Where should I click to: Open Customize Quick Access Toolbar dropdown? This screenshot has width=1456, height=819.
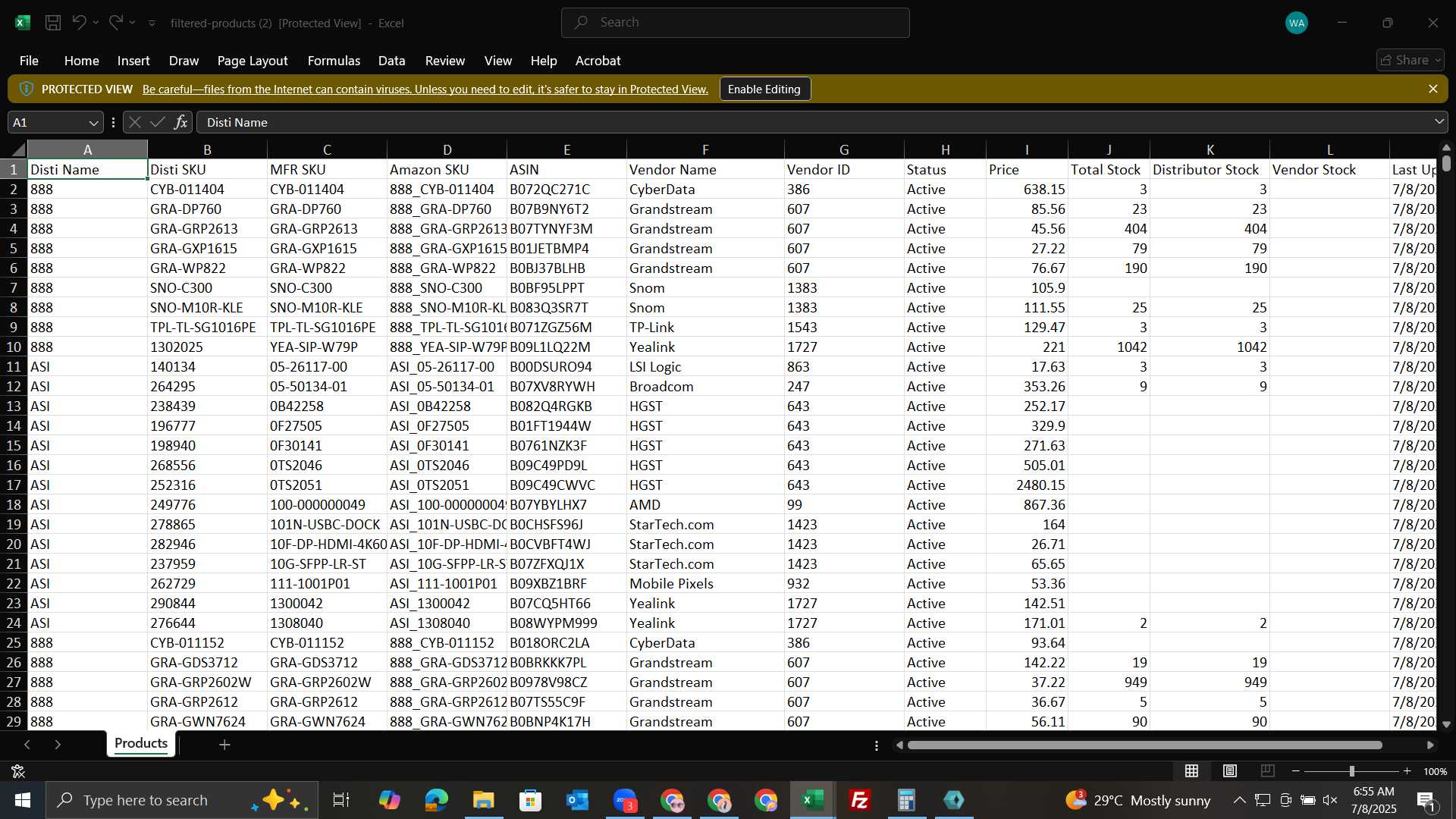click(152, 24)
